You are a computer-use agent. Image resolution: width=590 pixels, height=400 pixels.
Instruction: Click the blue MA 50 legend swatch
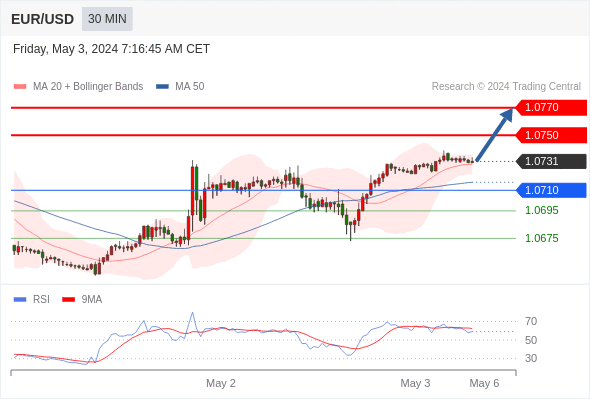[162, 87]
